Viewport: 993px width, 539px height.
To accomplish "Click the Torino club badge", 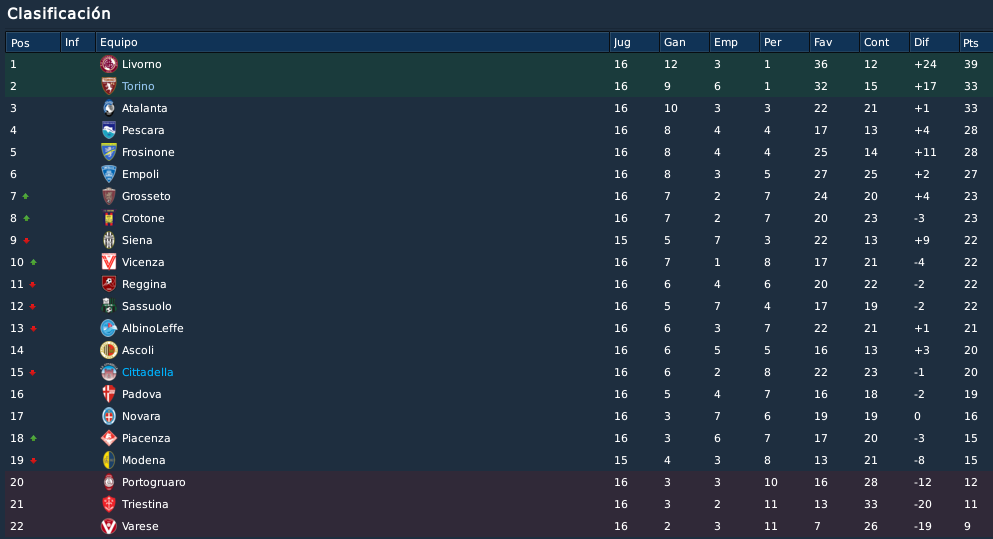I will [109, 86].
